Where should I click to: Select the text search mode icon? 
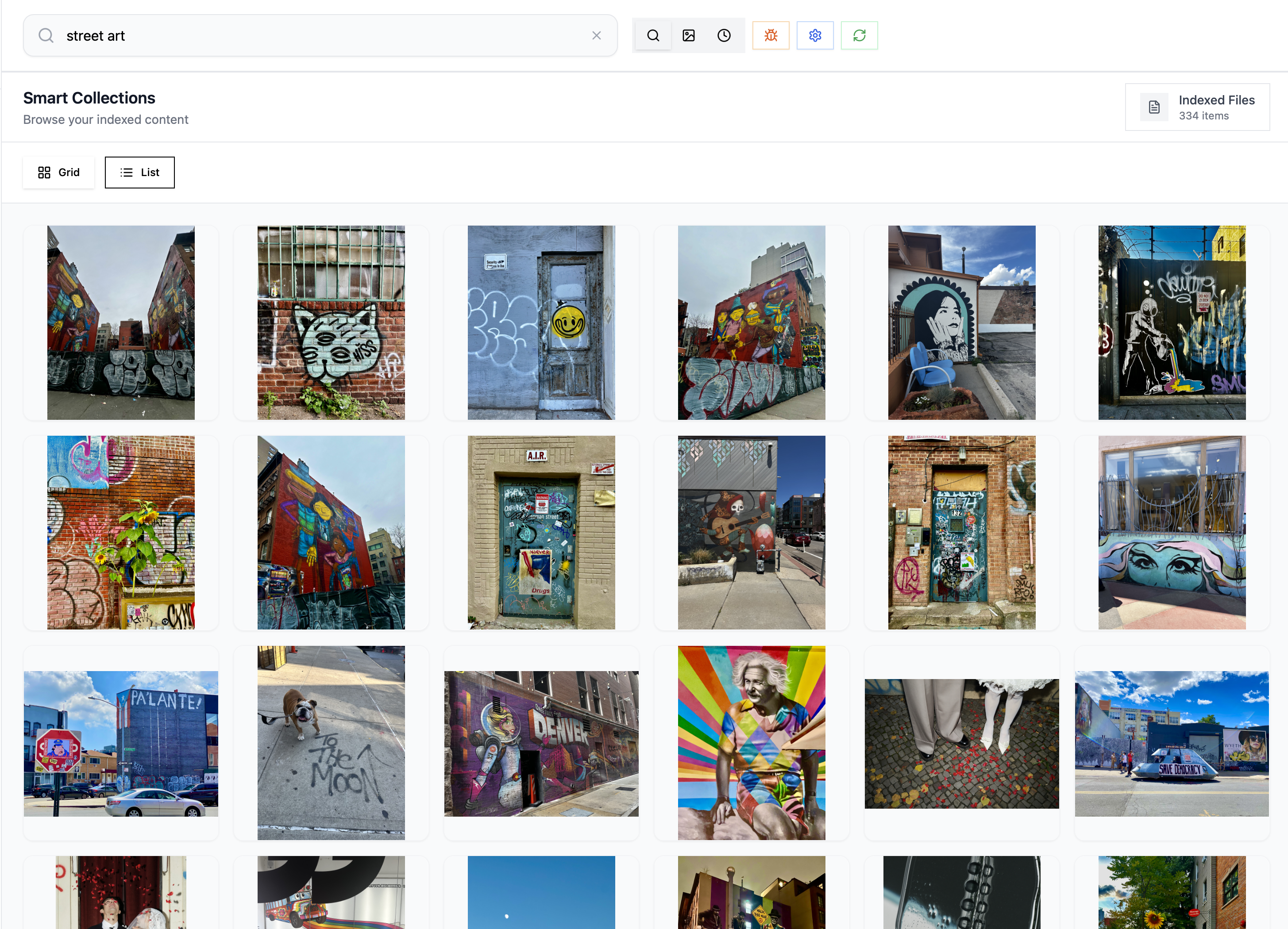point(653,36)
